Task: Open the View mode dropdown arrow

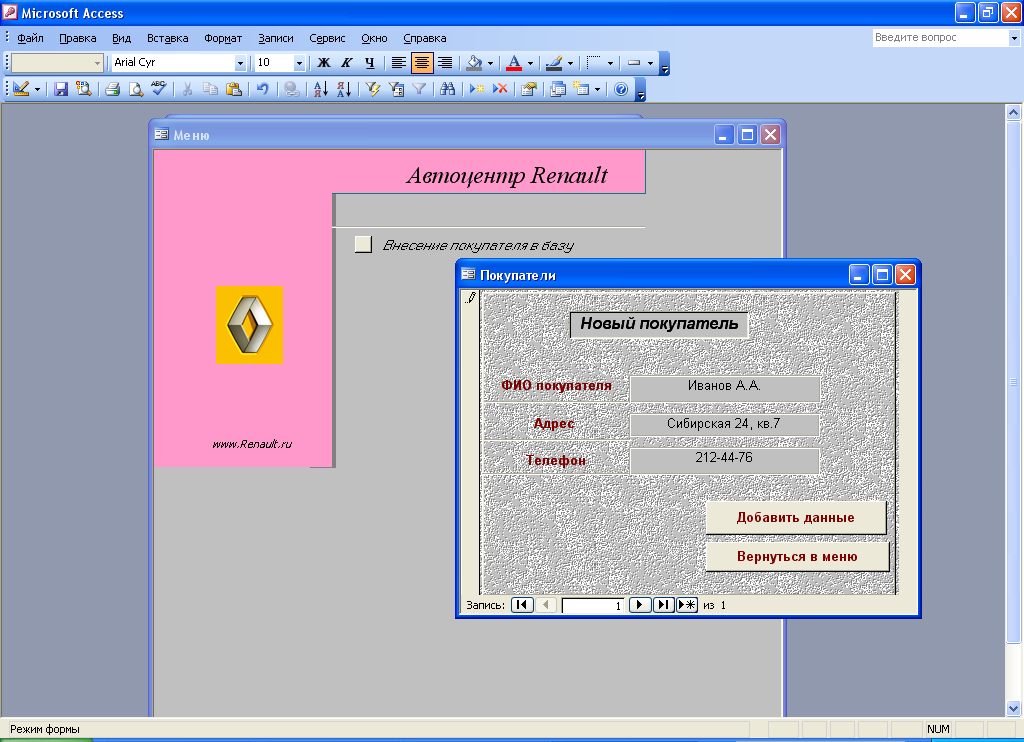Action: point(37,89)
